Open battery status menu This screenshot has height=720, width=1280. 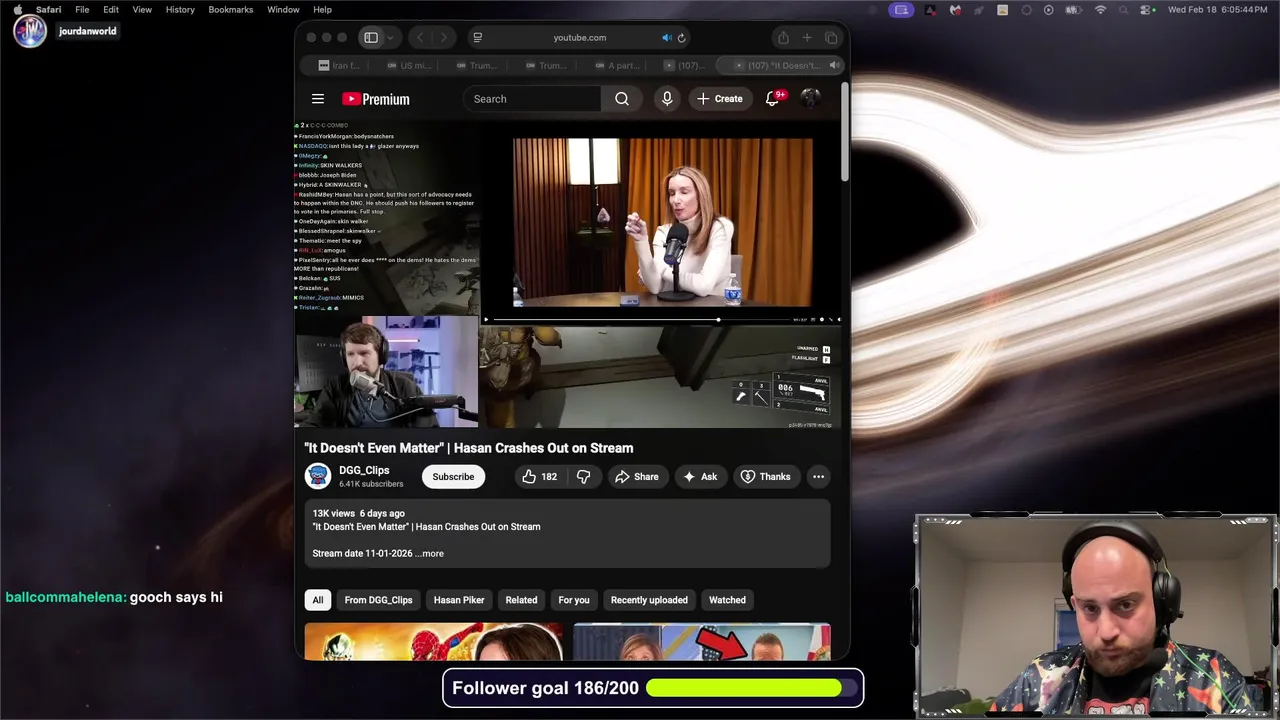point(1075,10)
